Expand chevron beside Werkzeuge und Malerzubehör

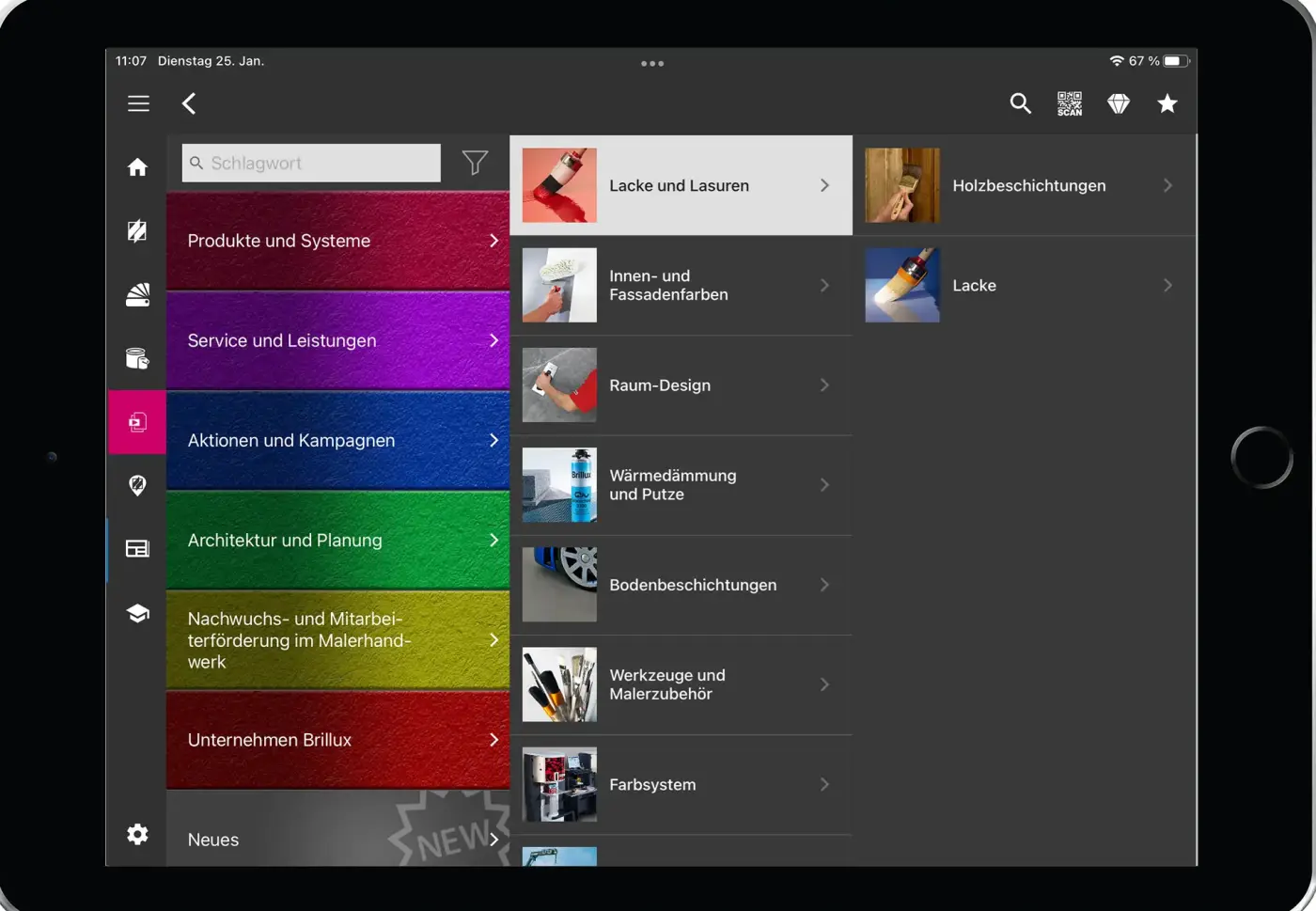point(824,684)
